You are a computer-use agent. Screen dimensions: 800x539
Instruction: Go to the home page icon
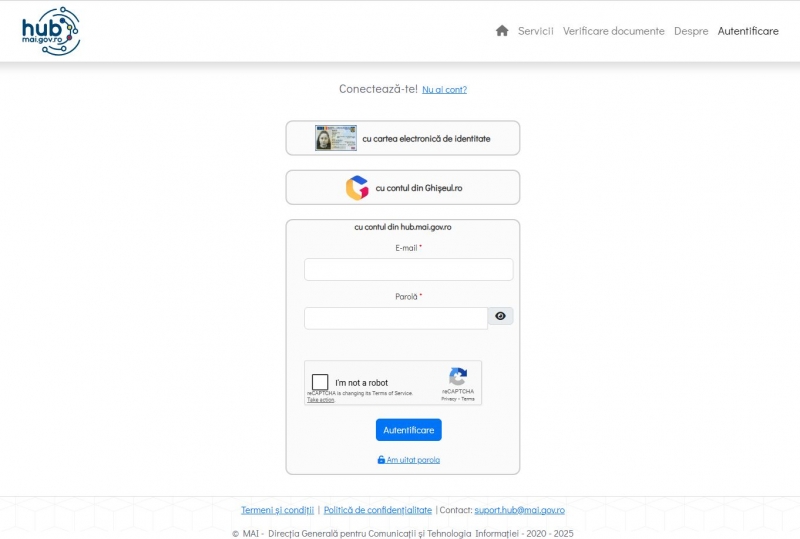[502, 31]
